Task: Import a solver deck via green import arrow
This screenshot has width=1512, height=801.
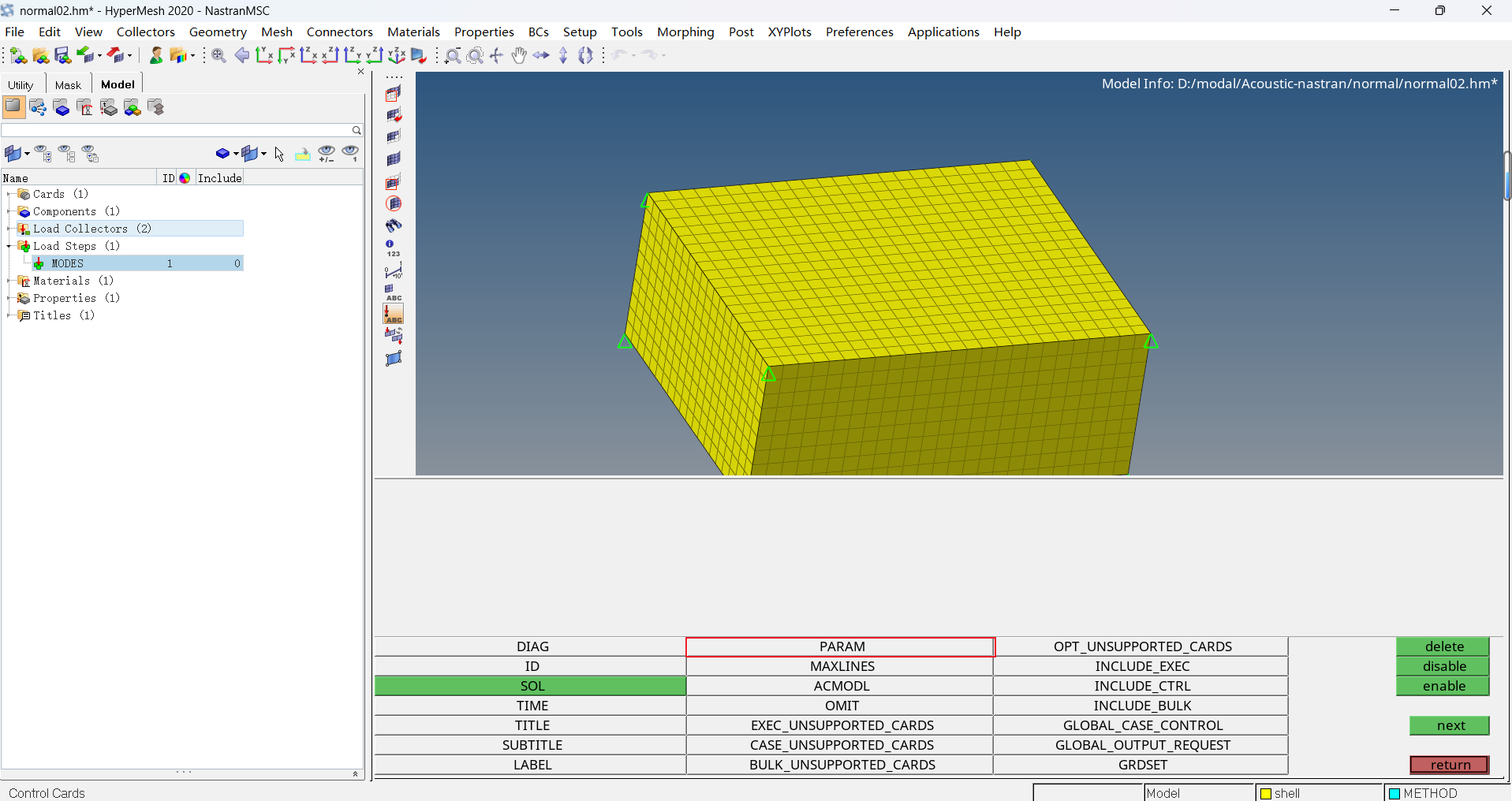Action: point(87,56)
